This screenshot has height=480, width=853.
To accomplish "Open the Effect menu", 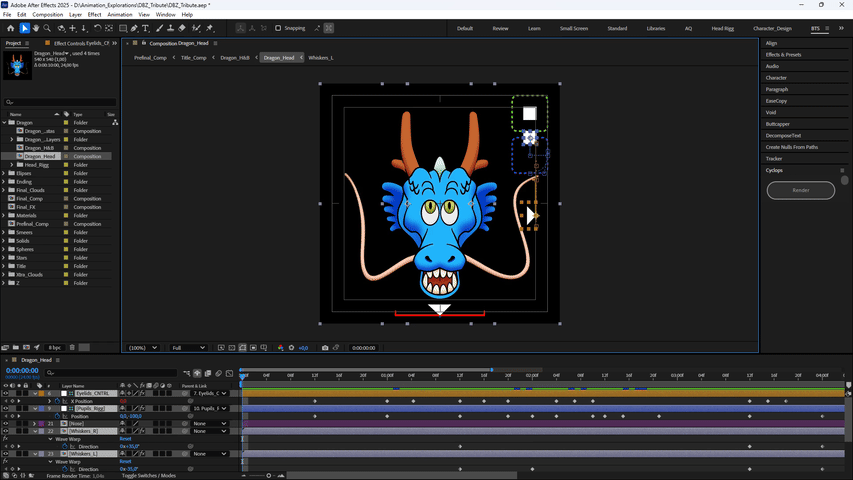I will coord(95,15).
